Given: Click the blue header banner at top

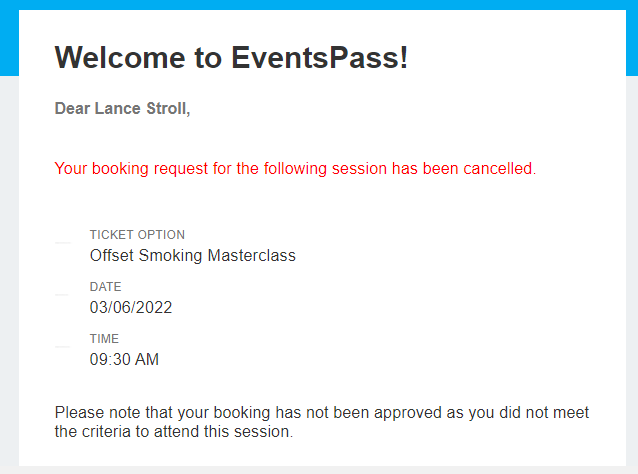Looking at the screenshot, I should [x=319, y=5].
